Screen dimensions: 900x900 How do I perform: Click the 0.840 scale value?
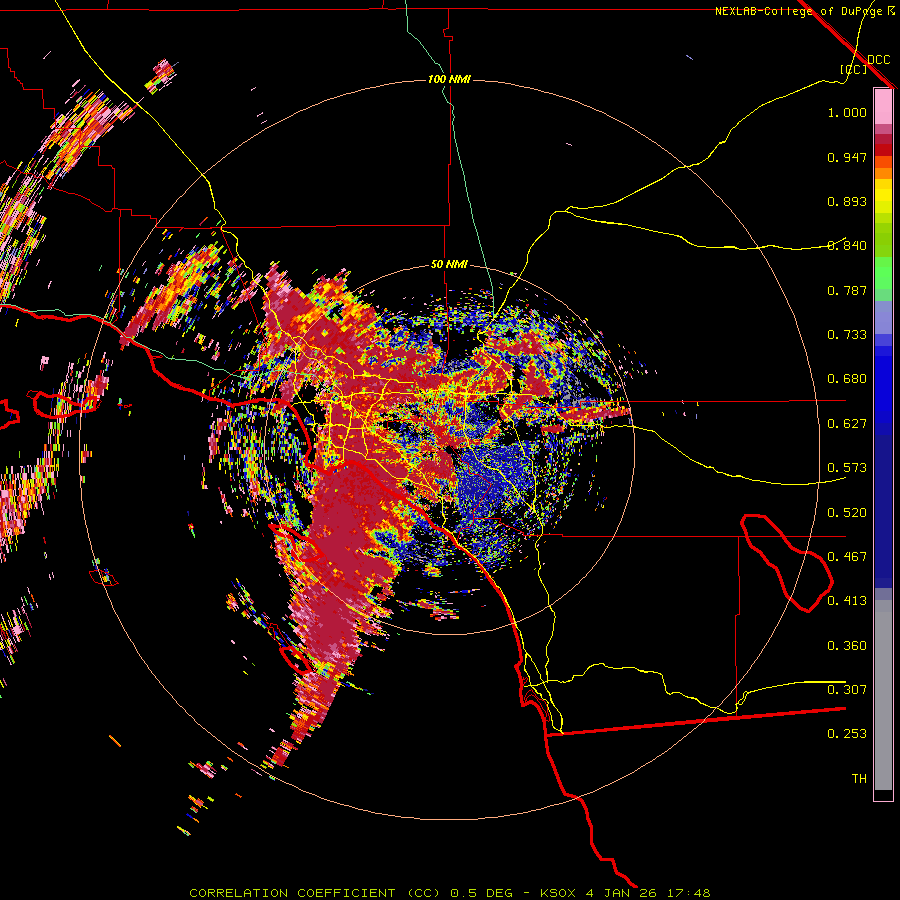(x=847, y=246)
